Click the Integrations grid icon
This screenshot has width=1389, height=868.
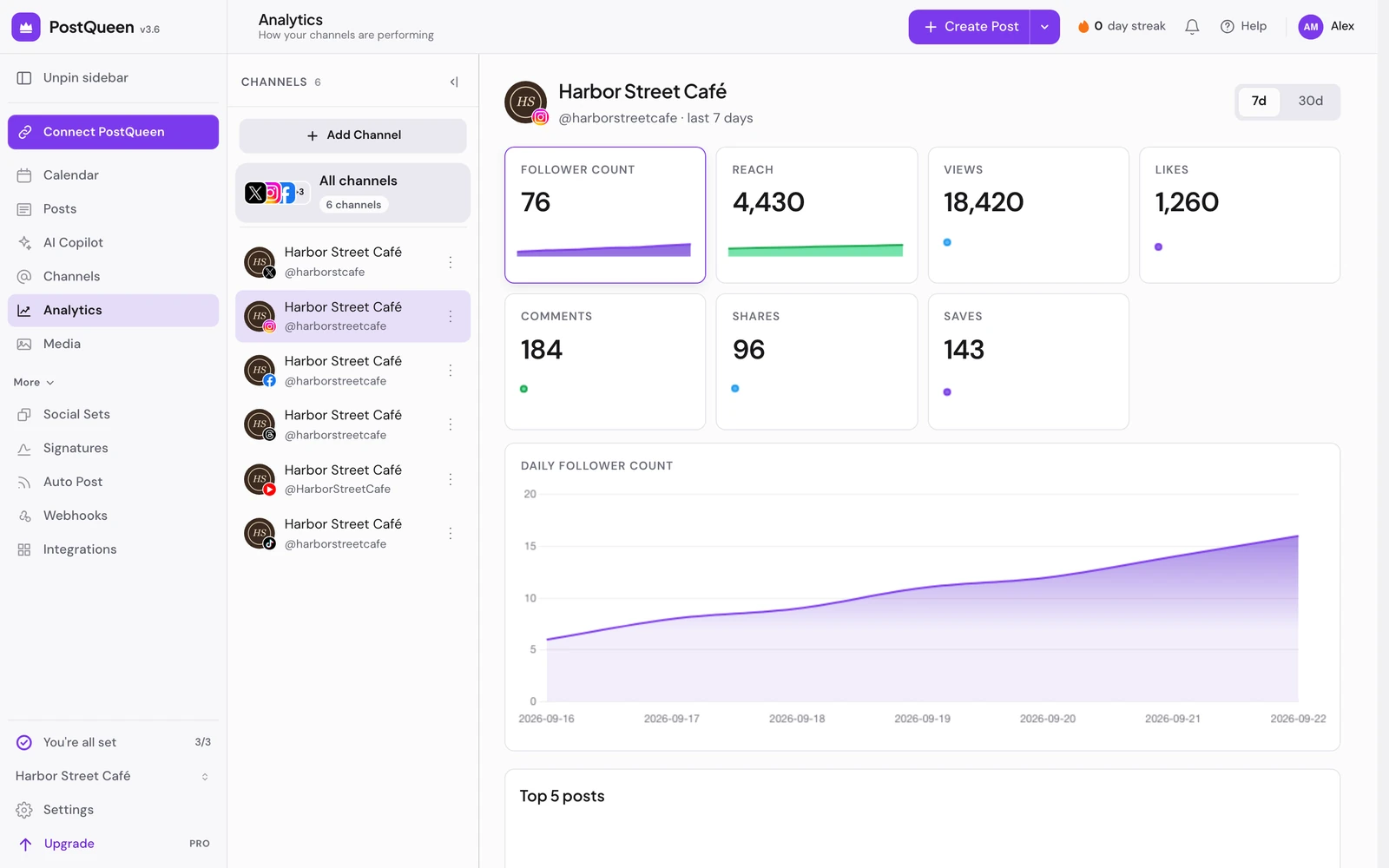(24, 549)
